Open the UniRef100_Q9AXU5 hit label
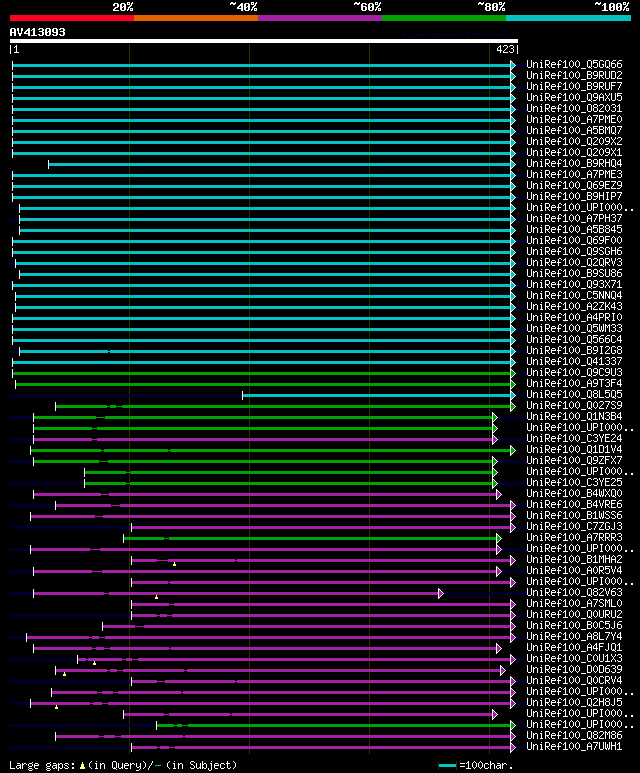 click(574, 98)
